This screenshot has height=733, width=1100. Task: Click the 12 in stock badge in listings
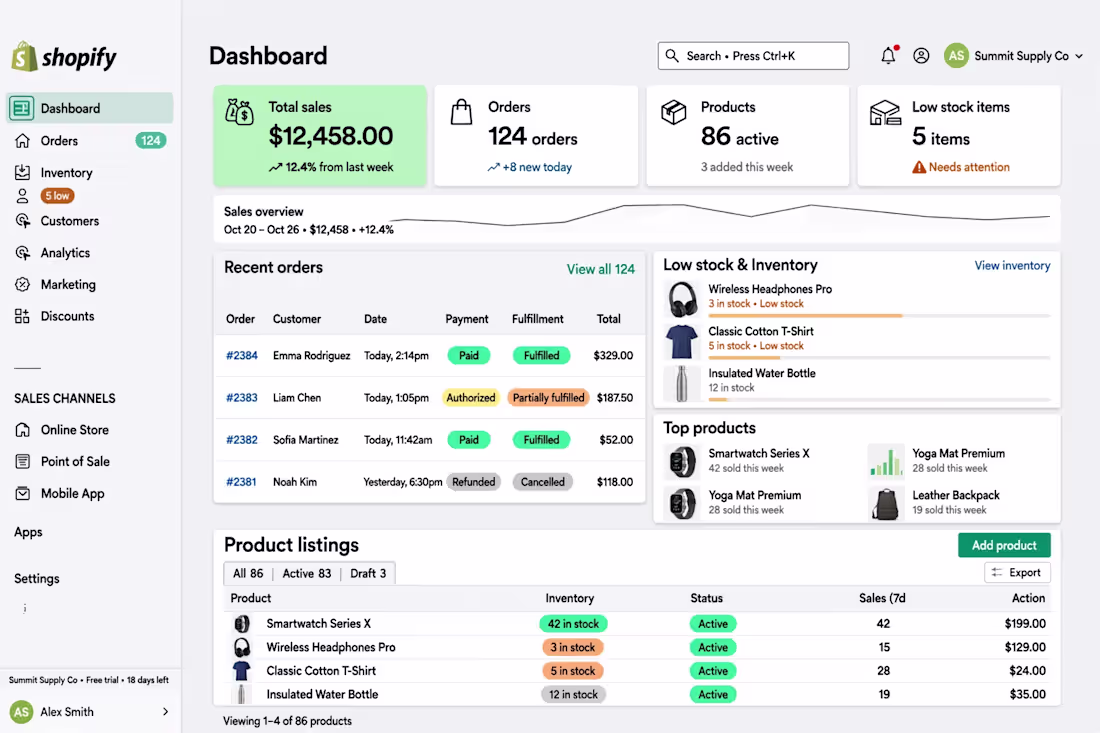point(573,694)
